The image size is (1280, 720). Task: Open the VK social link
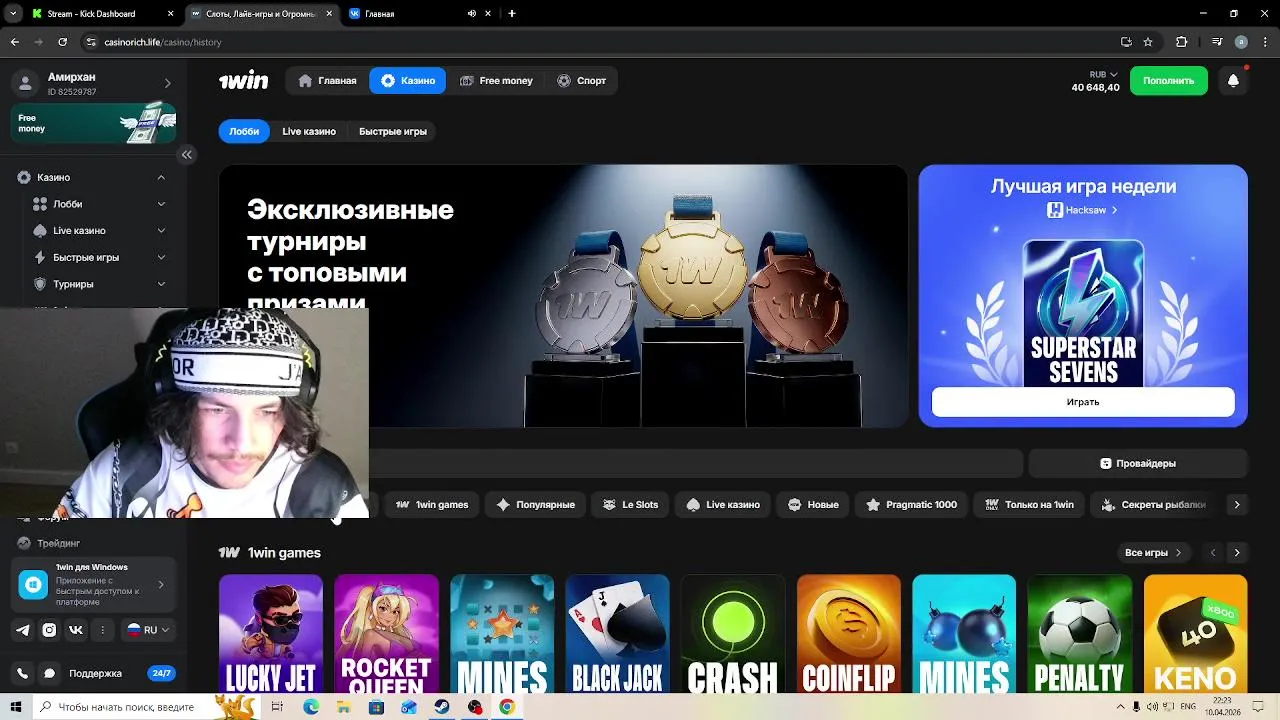(76, 630)
